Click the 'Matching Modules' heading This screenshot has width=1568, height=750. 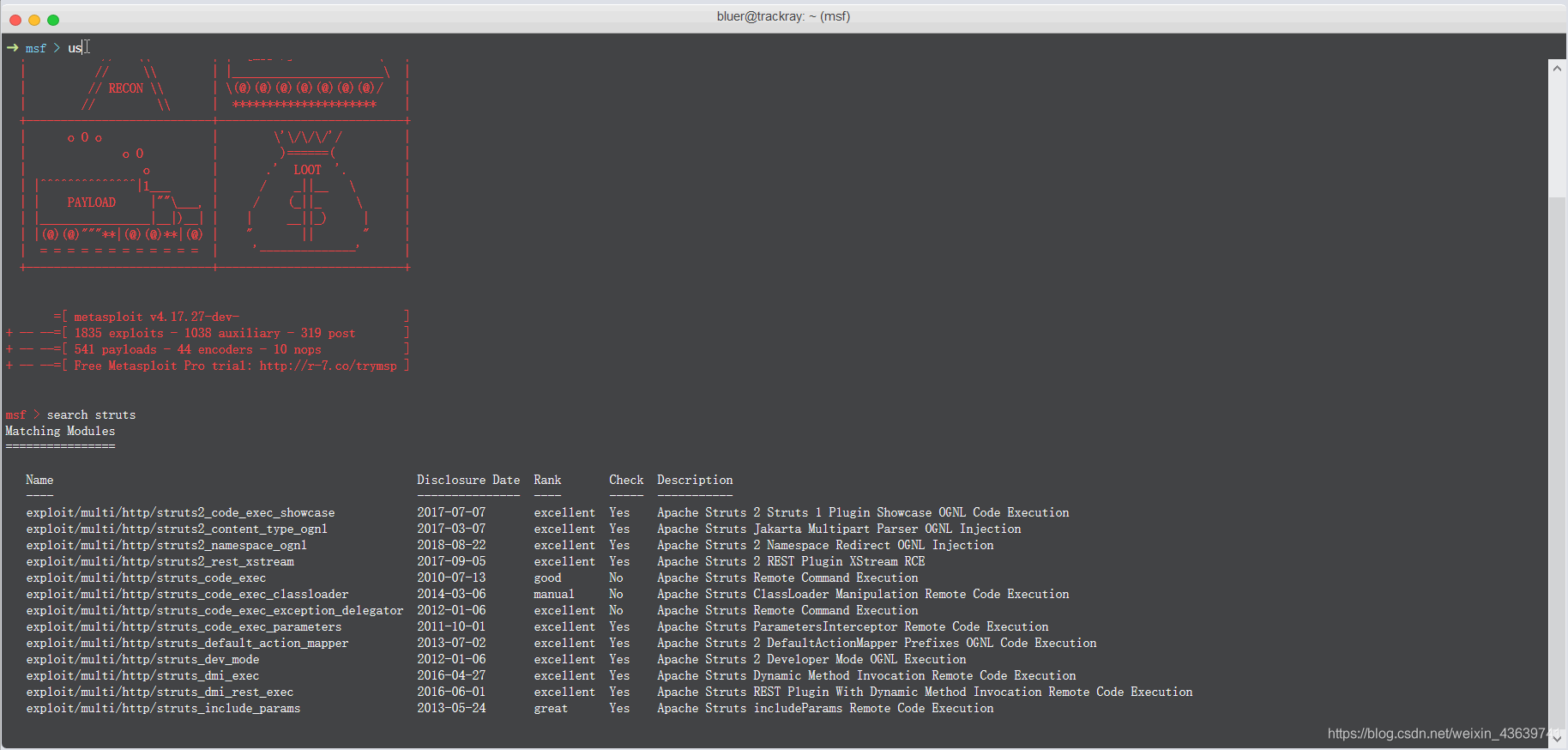click(60, 431)
